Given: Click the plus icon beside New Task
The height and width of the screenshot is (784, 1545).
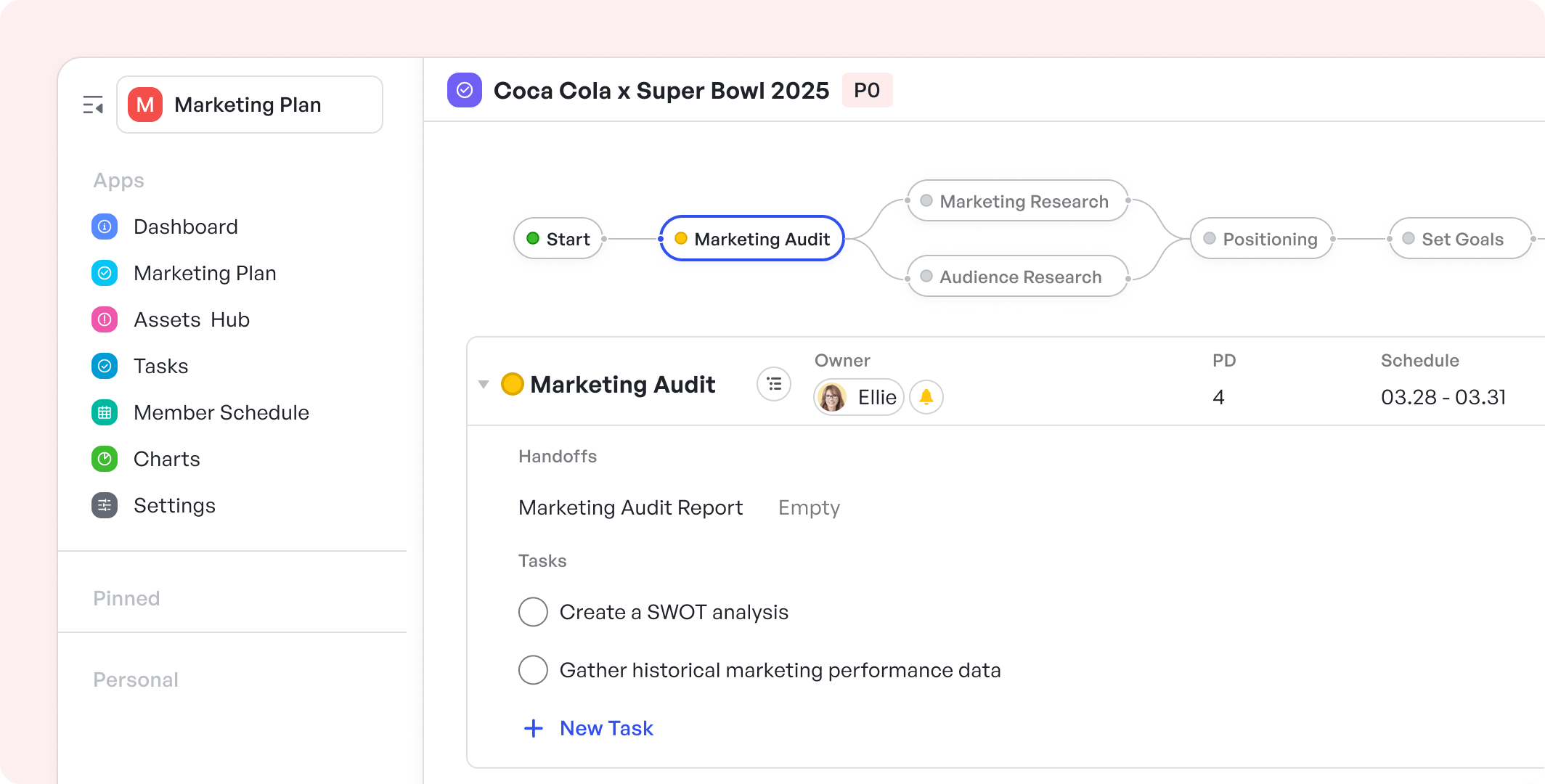Looking at the screenshot, I should tap(534, 728).
